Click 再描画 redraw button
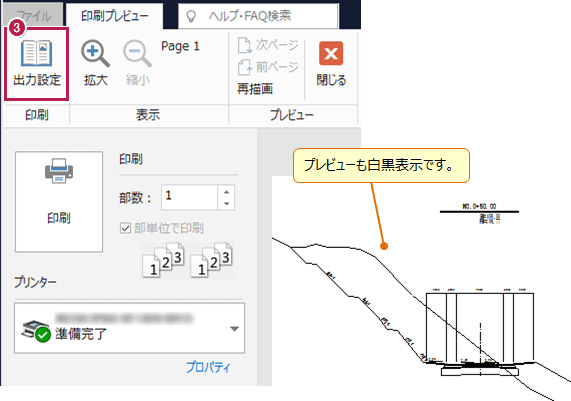Viewport: 571px width, 401px height. [x=255, y=89]
